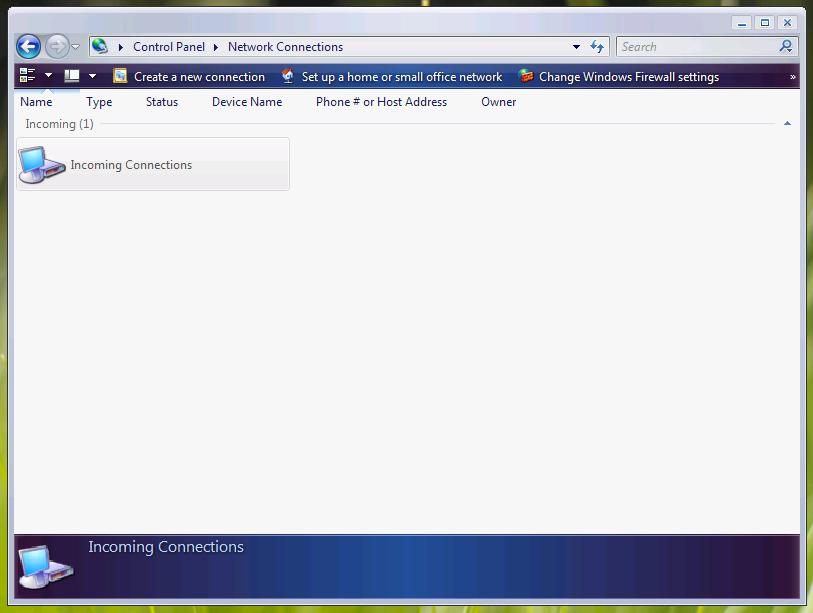Screen dimensions: 813x613
Task: Open recent pages dropdown beside Forward button
Action: pos(76,47)
